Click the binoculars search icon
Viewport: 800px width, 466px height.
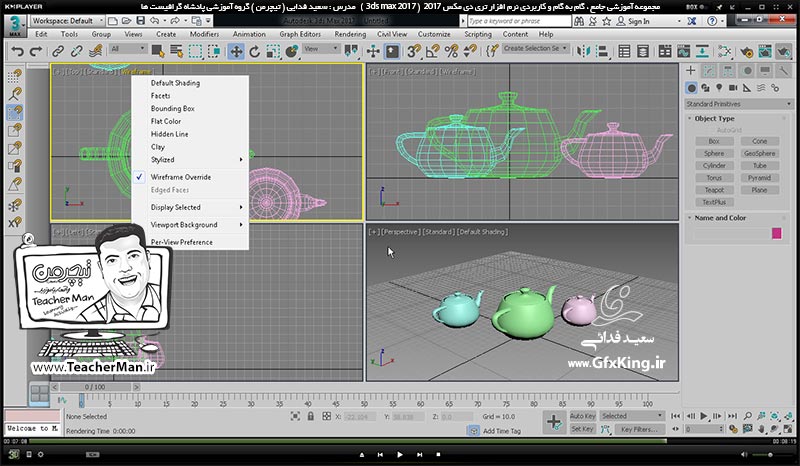pos(579,21)
